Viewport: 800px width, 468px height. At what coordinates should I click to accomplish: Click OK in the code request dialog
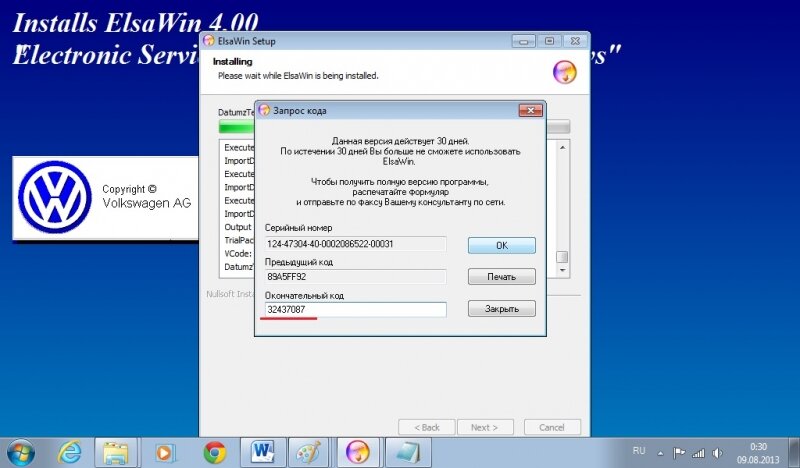(502, 245)
